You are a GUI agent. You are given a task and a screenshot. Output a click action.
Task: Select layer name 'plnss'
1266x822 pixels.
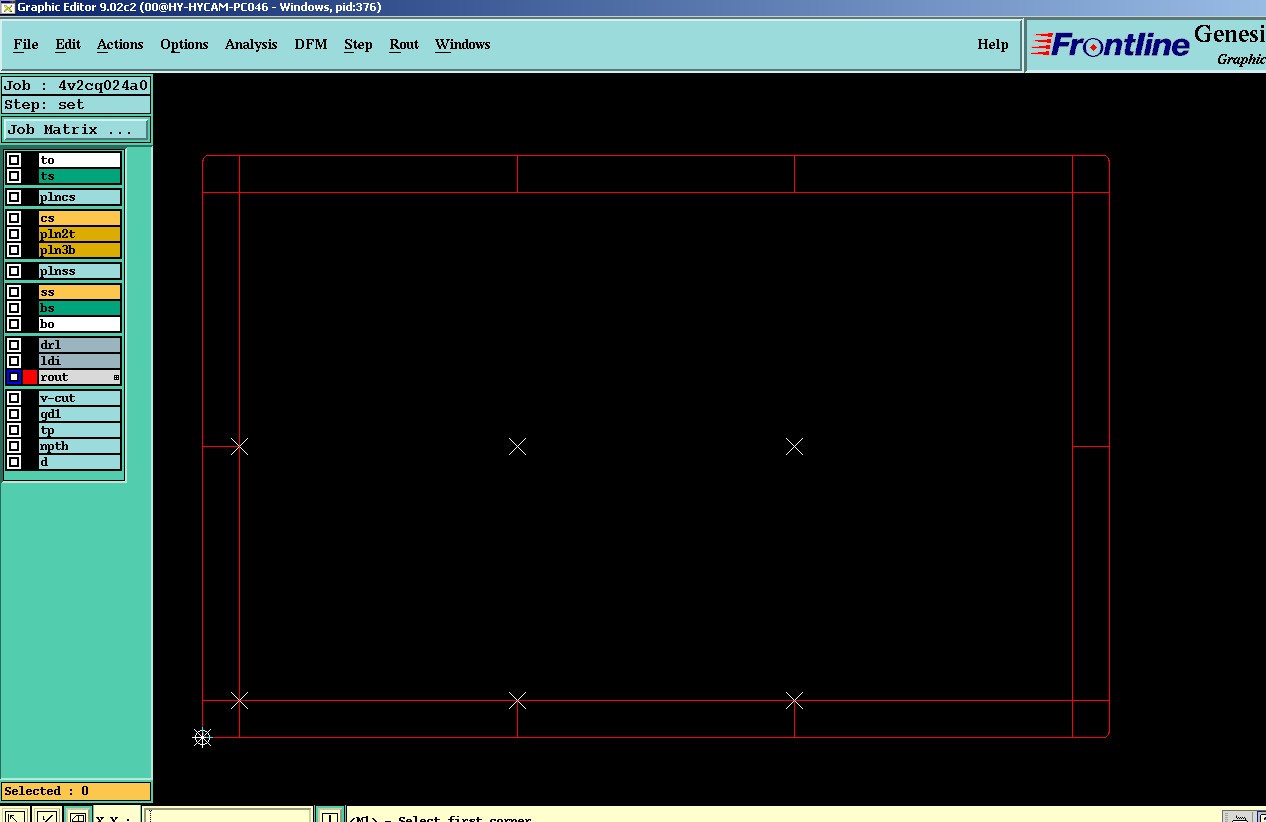point(79,271)
